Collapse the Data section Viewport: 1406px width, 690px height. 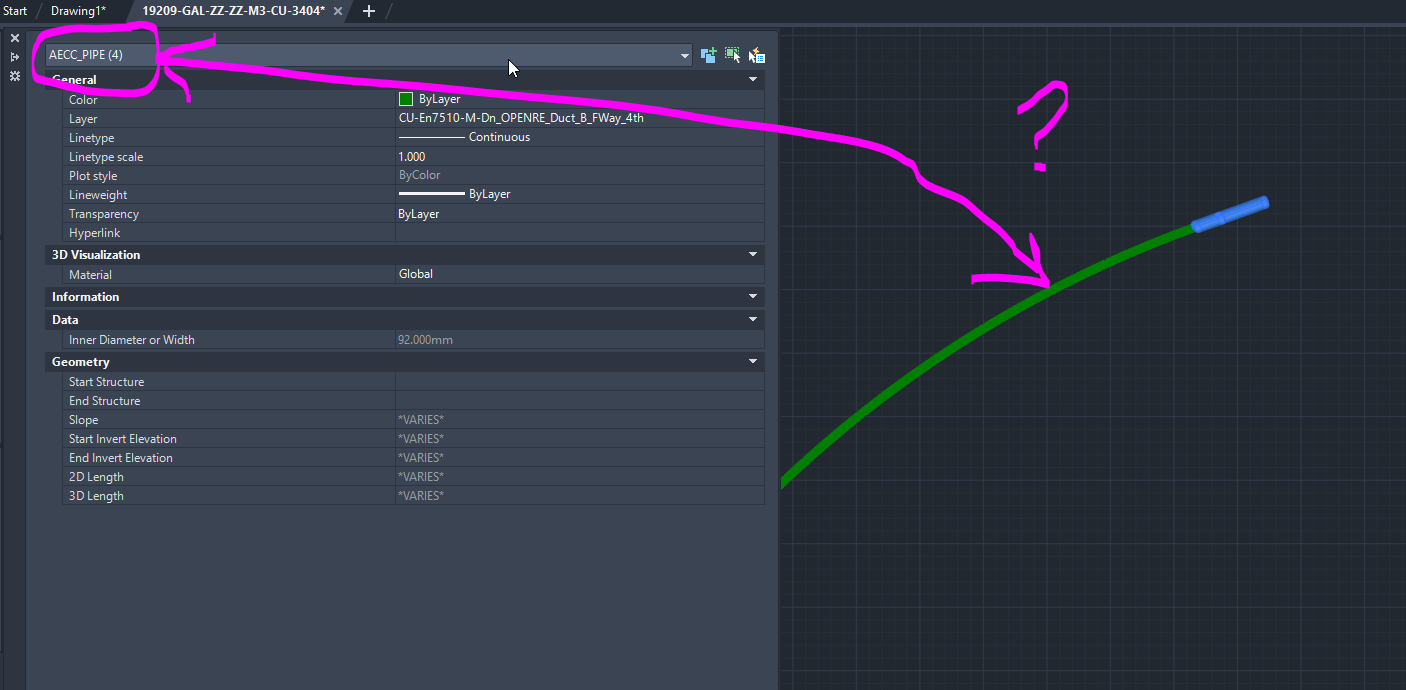(x=752, y=319)
